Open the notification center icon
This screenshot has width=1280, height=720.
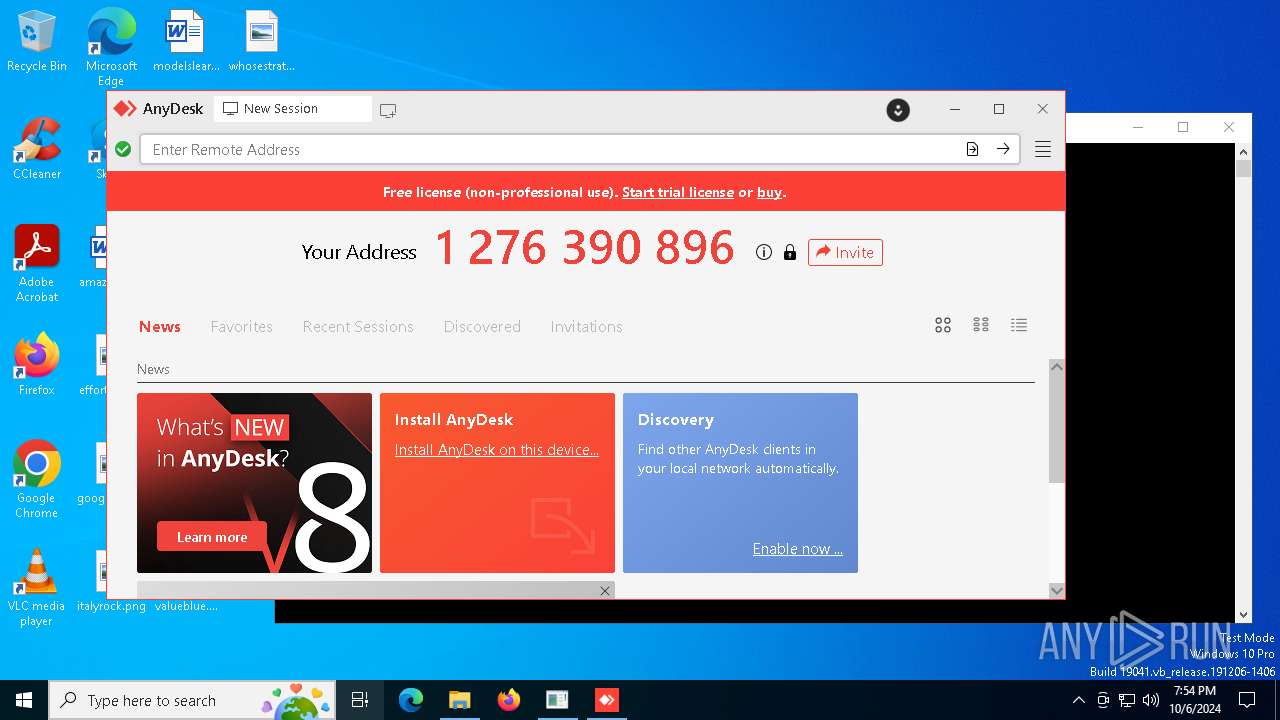[x=1247, y=700]
